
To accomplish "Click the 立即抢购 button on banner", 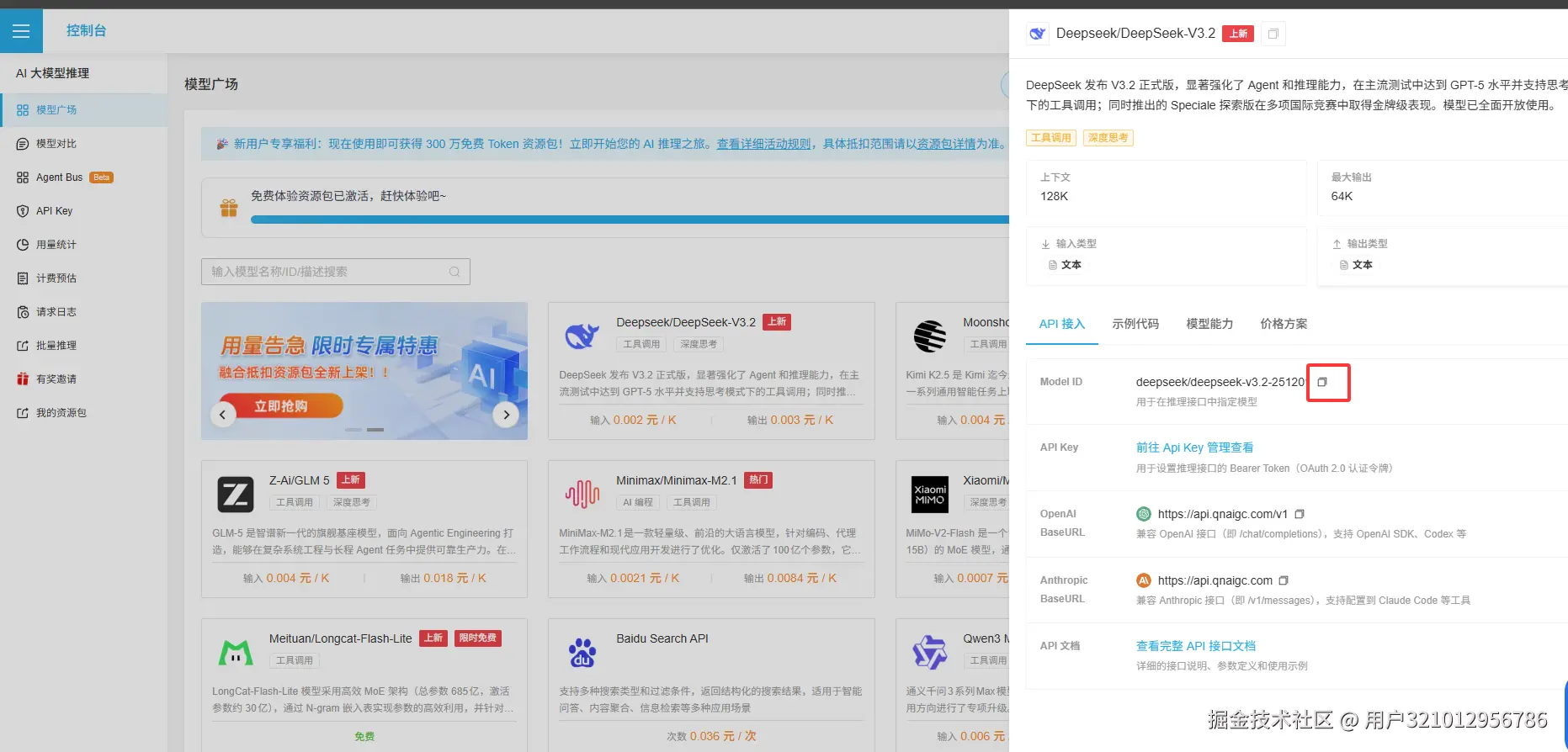I will pyautogui.click(x=281, y=406).
